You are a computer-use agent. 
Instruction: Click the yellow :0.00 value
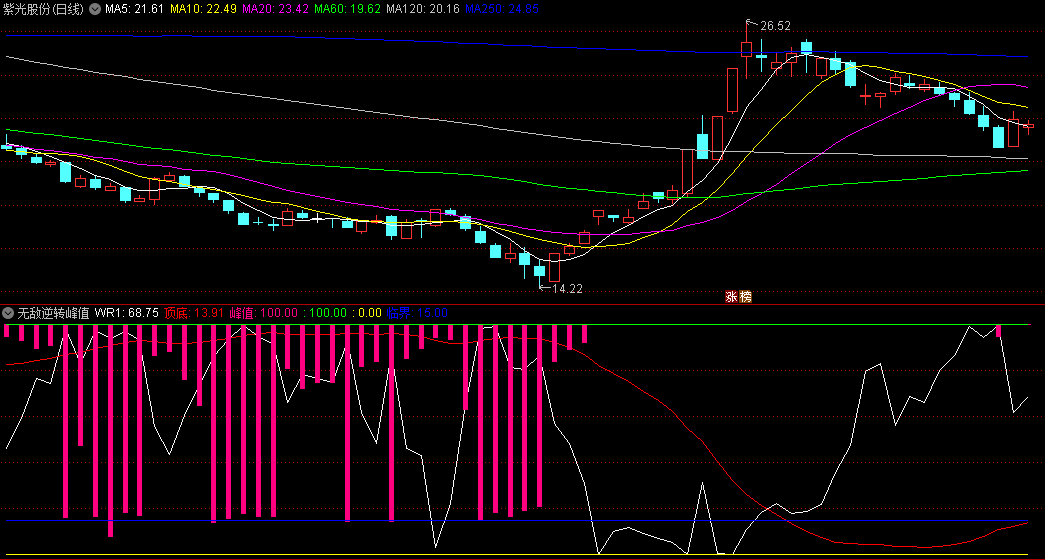tap(367, 313)
